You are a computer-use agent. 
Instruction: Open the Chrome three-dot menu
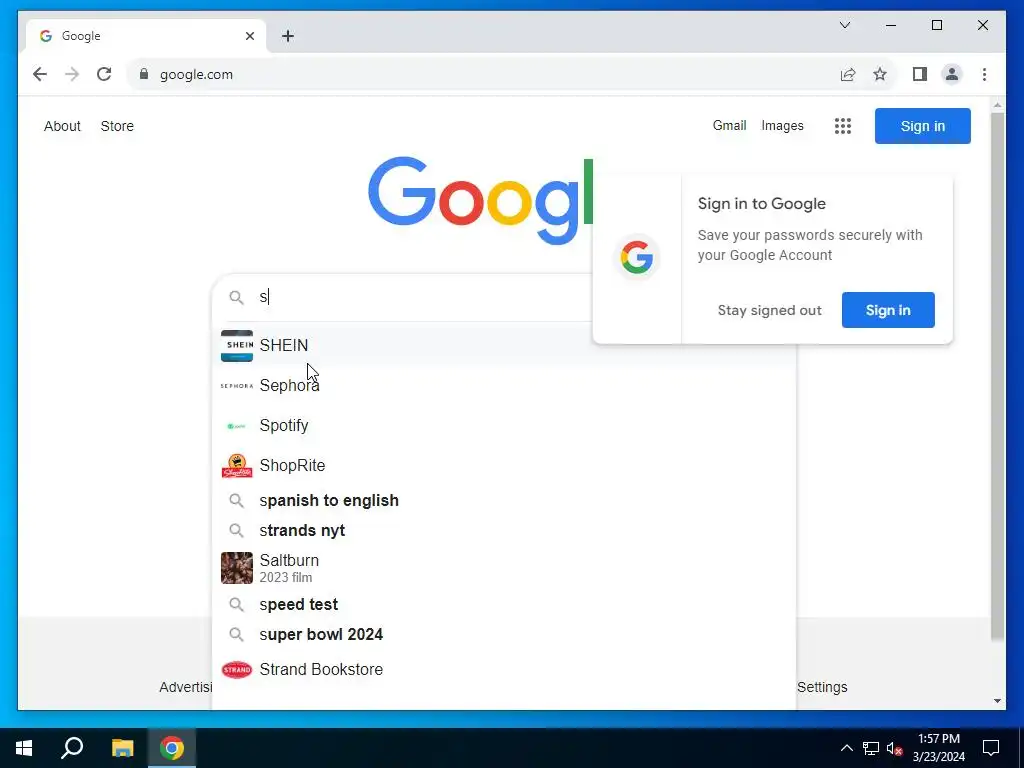[x=984, y=74]
